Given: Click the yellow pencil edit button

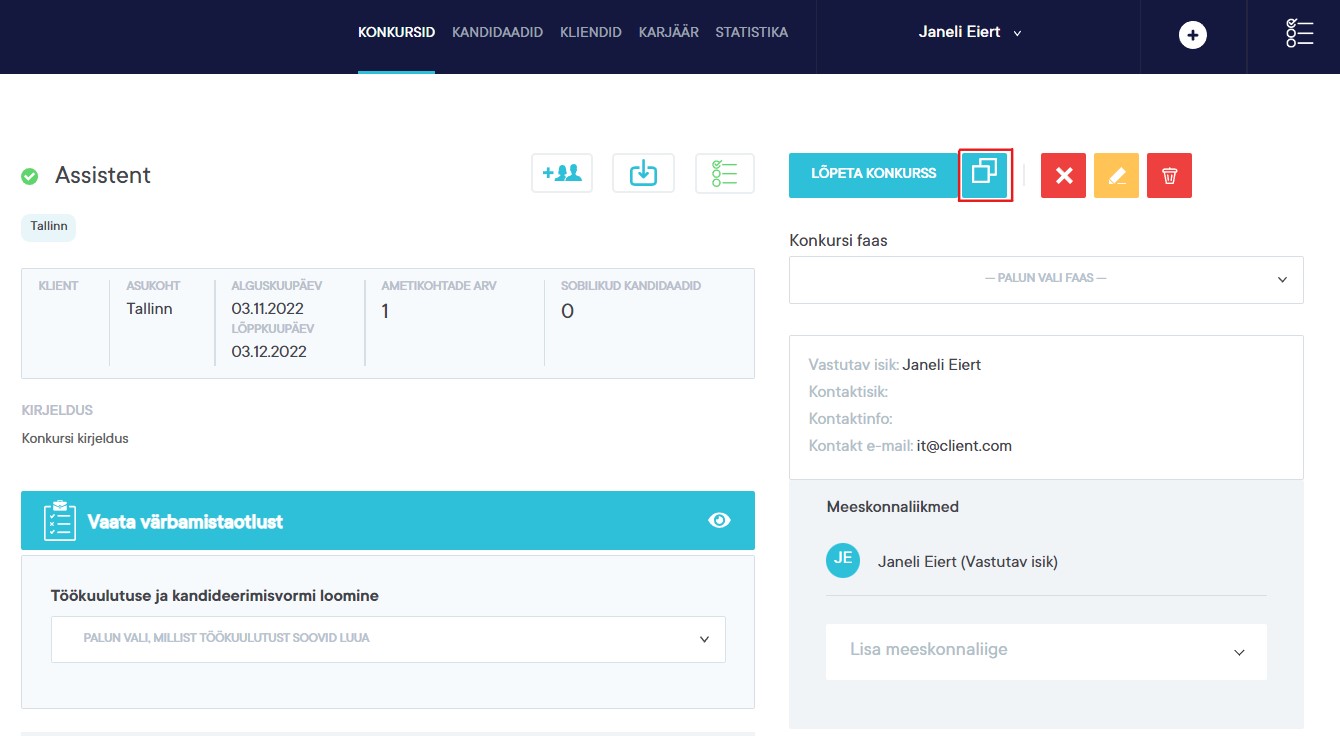Looking at the screenshot, I should point(1116,176).
